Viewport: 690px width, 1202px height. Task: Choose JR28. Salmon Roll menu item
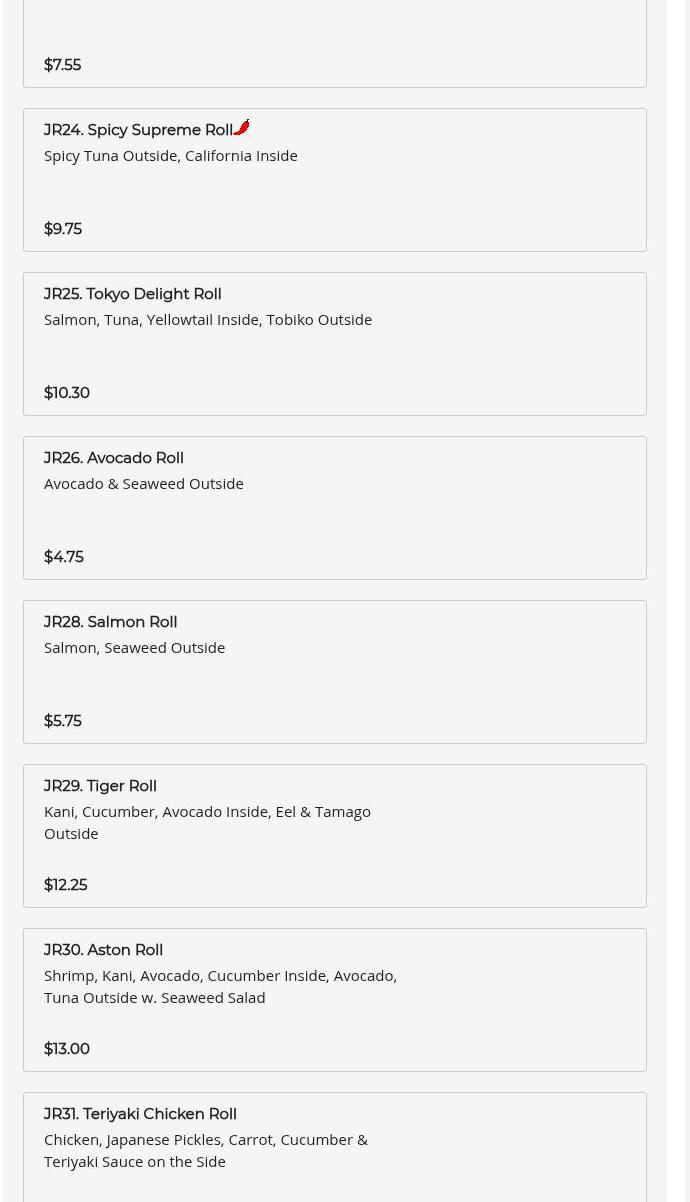334,672
